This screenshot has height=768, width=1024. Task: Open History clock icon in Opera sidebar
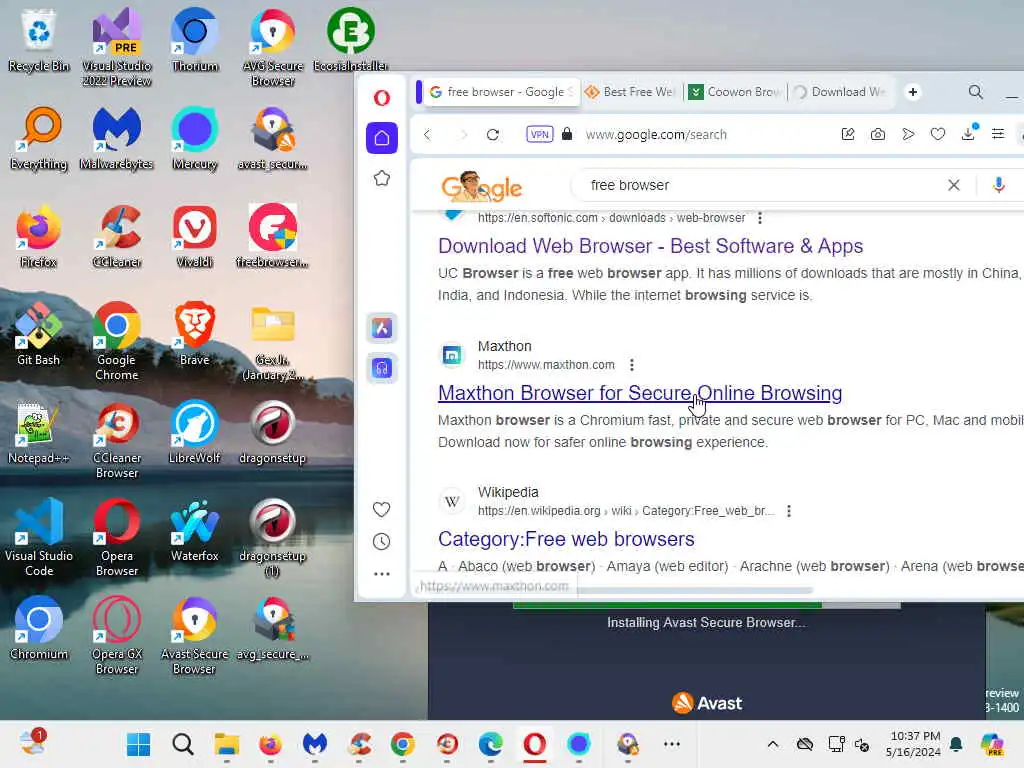tap(381, 541)
